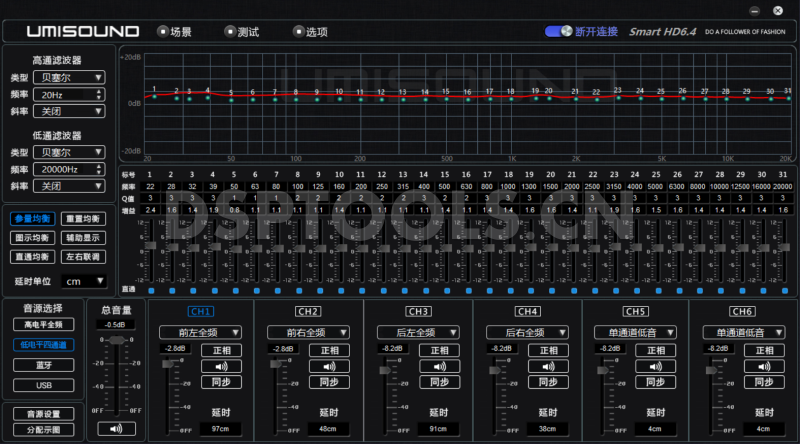Select the 蓝牙 Bluetooth source button
This screenshot has width=800, height=444.
tap(43, 365)
